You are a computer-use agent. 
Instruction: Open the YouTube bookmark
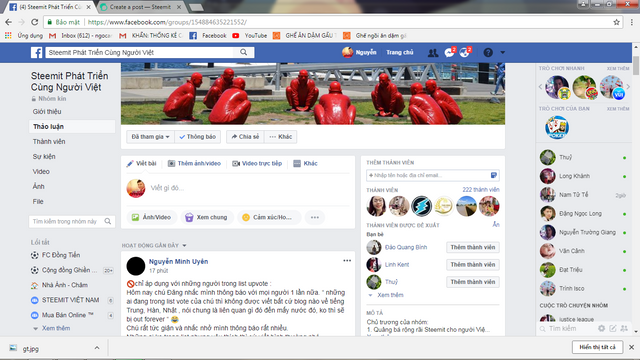click(x=249, y=36)
